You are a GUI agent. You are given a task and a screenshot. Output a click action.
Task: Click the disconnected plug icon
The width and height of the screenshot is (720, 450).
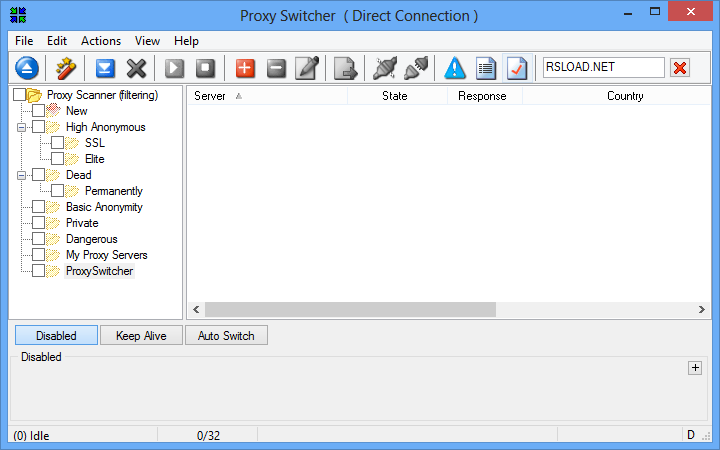(x=385, y=68)
